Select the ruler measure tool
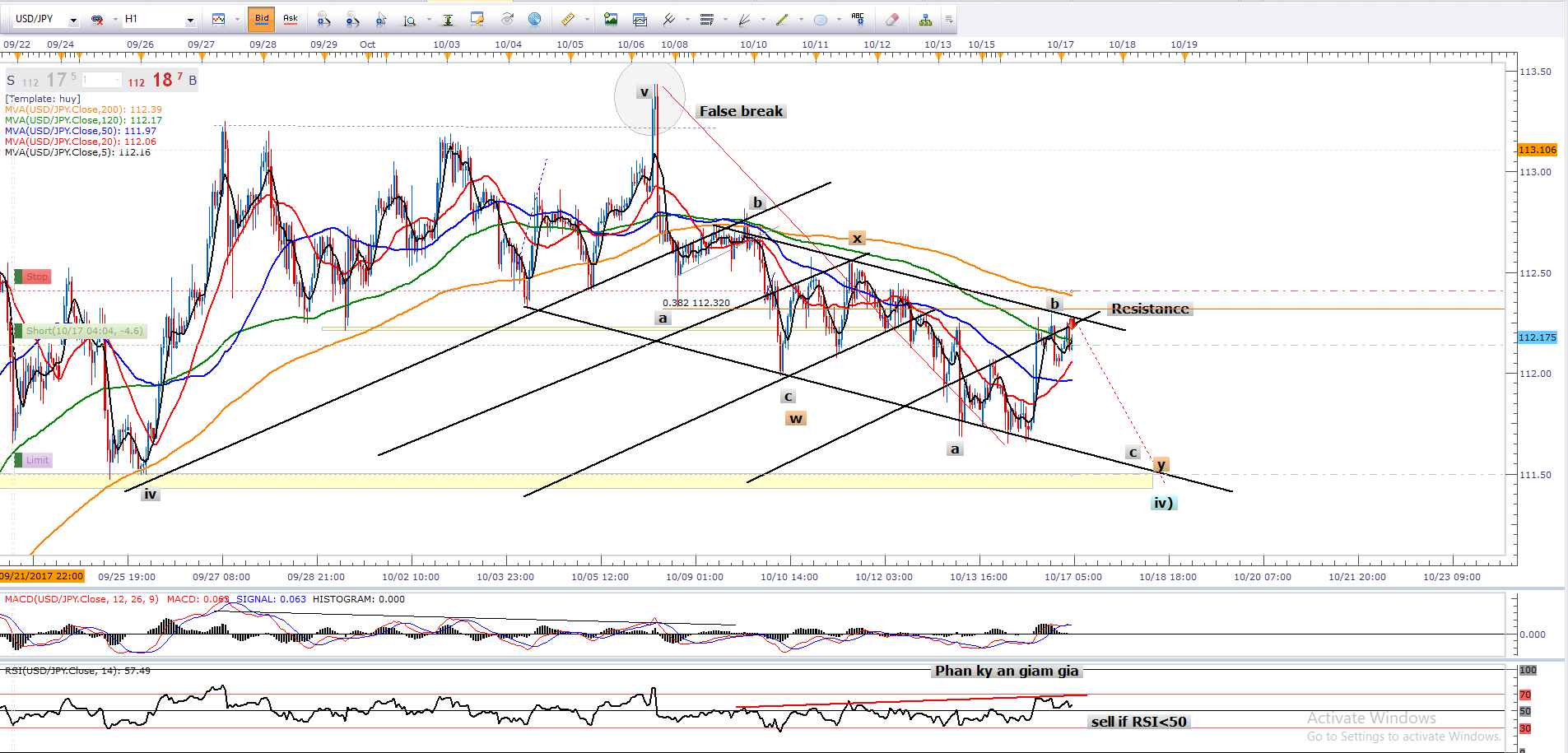1568x753 pixels. (567, 19)
